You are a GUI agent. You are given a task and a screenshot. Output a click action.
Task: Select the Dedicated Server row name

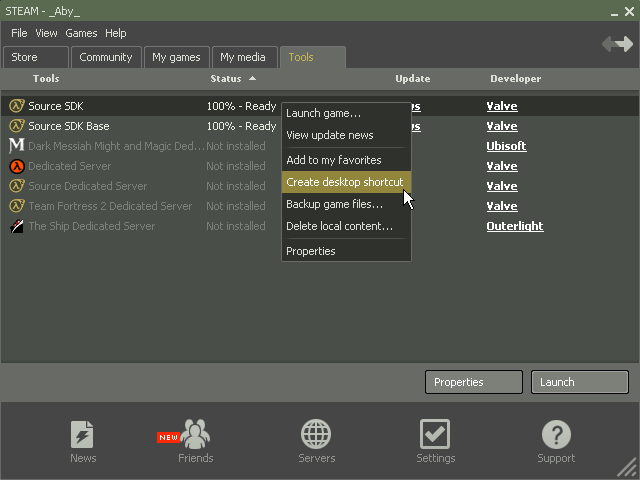pos(69,166)
